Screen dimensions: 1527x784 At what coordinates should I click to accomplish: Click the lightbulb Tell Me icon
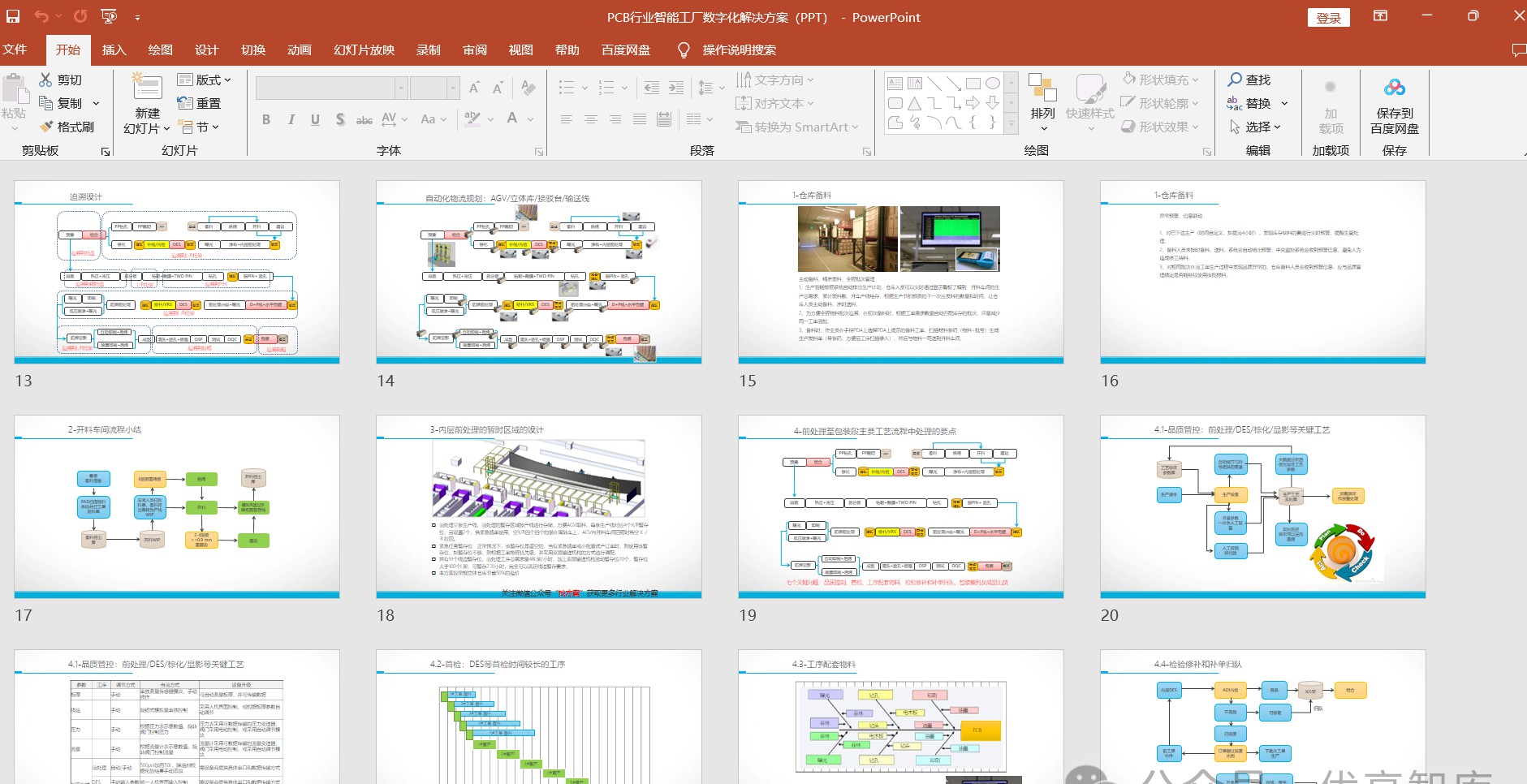click(x=684, y=50)
